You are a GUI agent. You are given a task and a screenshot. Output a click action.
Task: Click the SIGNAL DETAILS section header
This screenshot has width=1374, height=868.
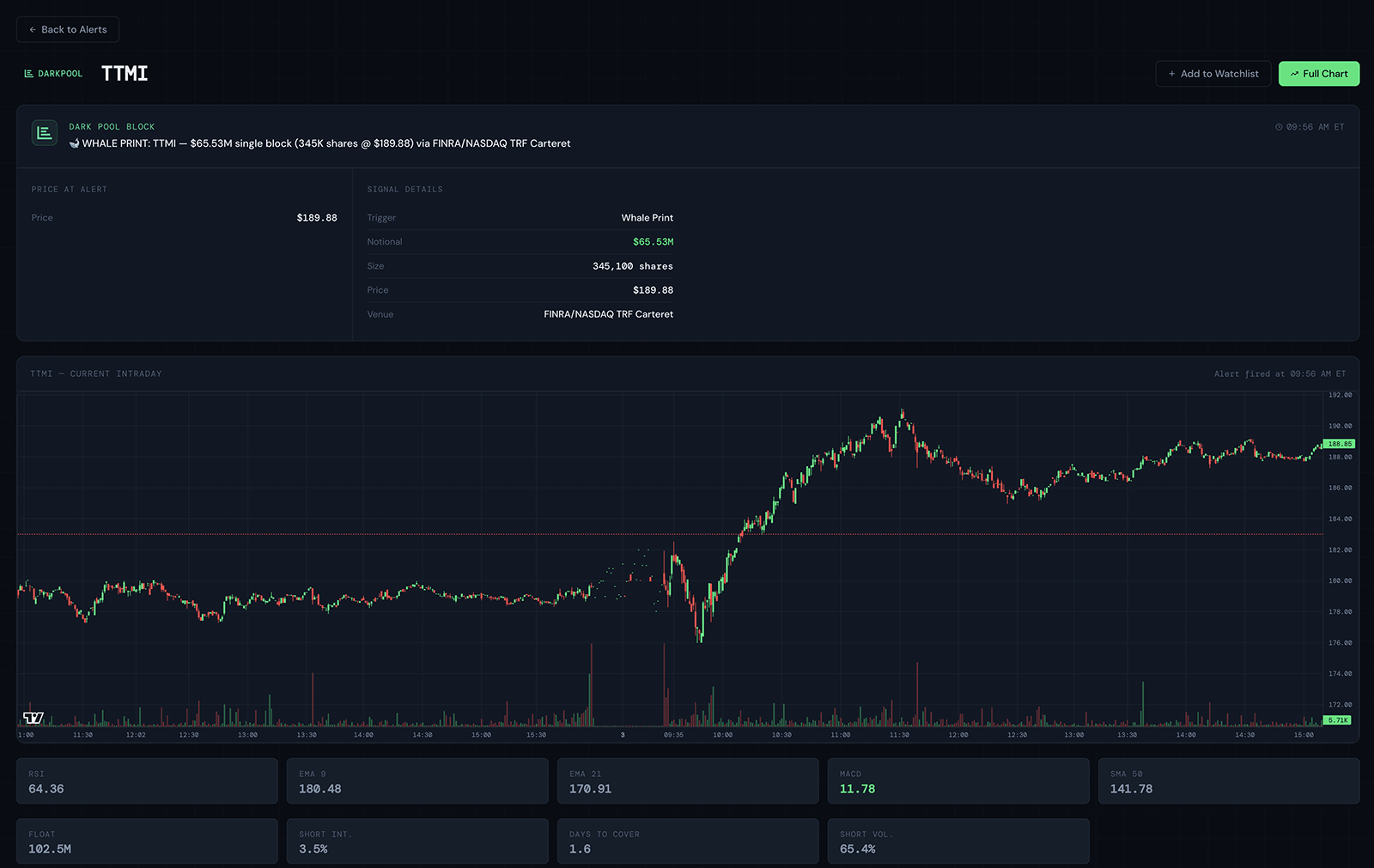pos(405,190)
